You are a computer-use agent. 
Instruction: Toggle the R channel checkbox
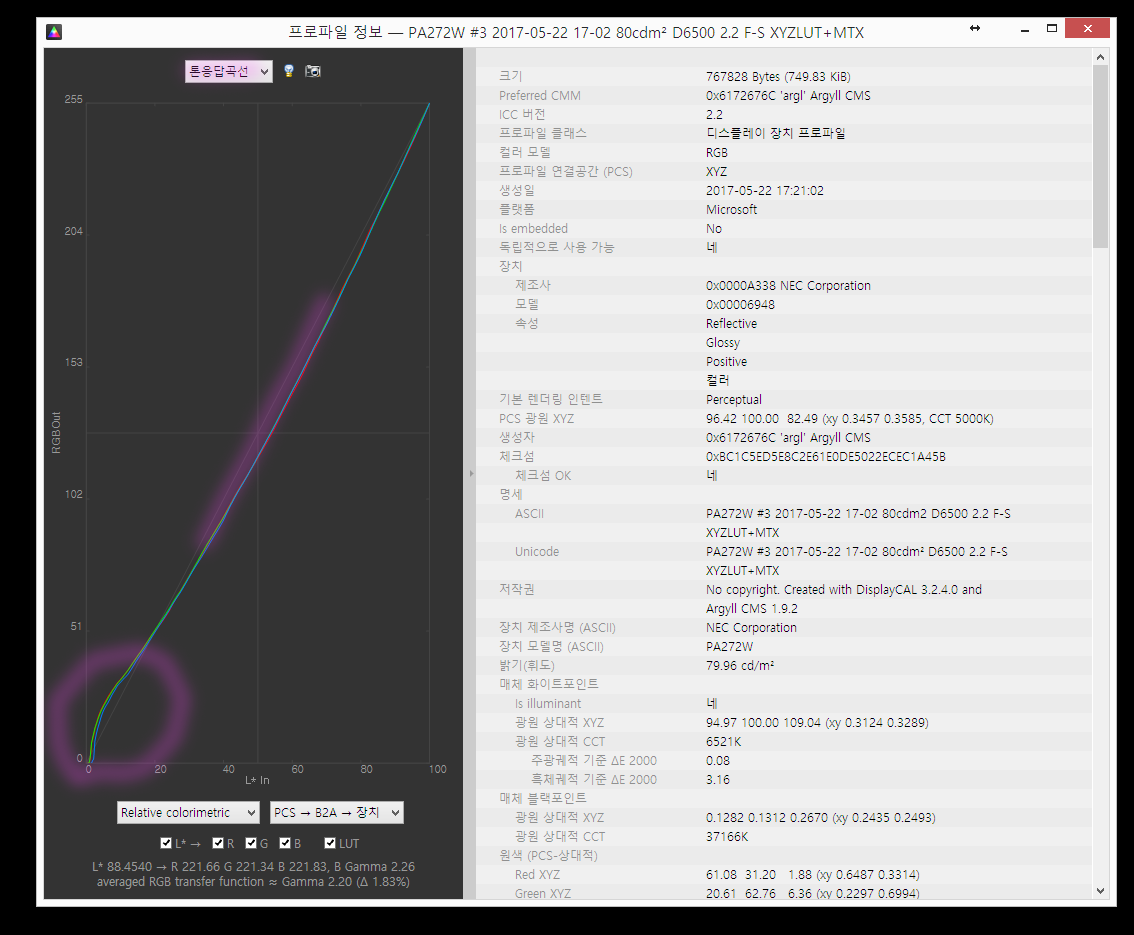pos(218,844)
